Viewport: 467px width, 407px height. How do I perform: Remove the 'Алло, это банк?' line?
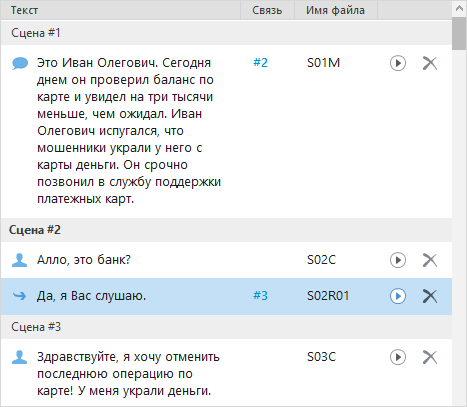coord(430,260)
